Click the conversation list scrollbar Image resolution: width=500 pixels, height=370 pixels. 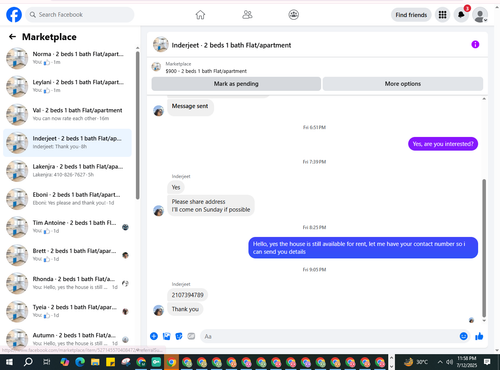click(x=137, y=125)
